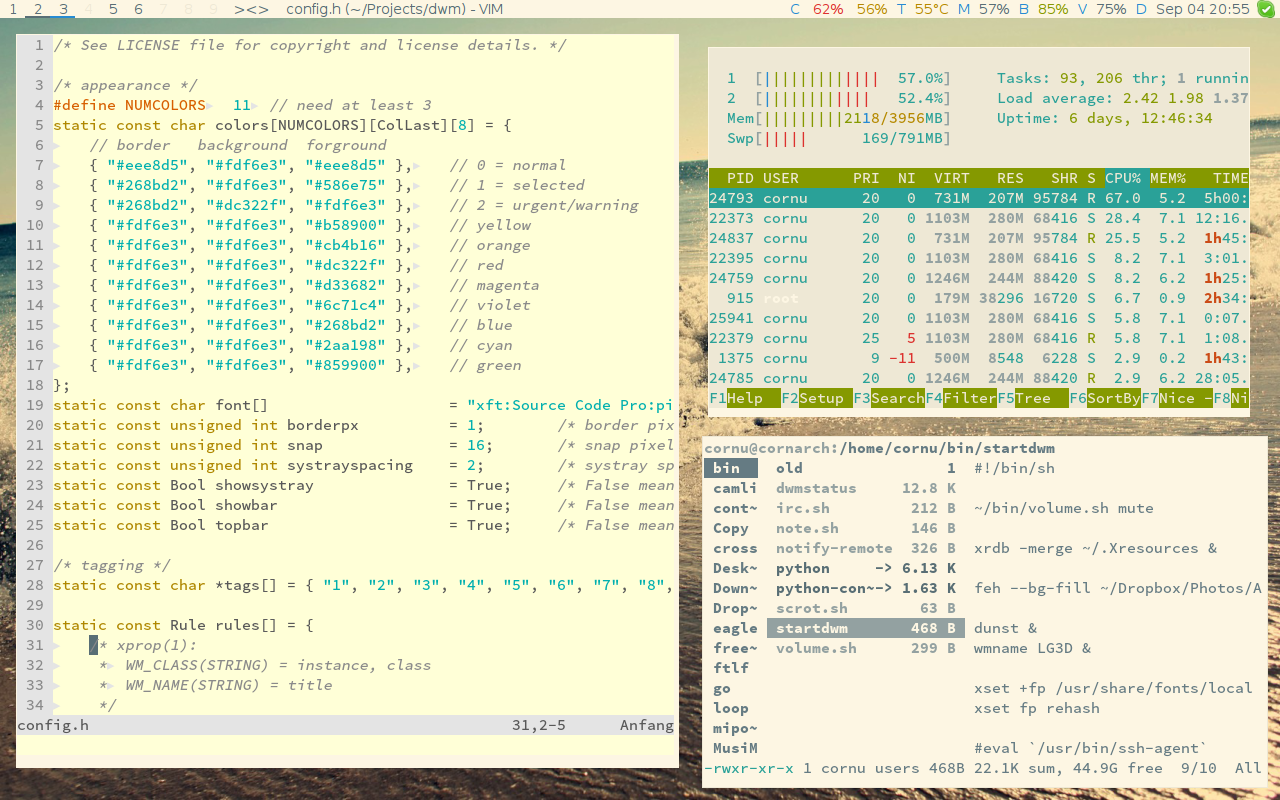This screenshot has width=1280, height=800.
Task: Select irc.sh file in ranger
Action: pos(866,508)
